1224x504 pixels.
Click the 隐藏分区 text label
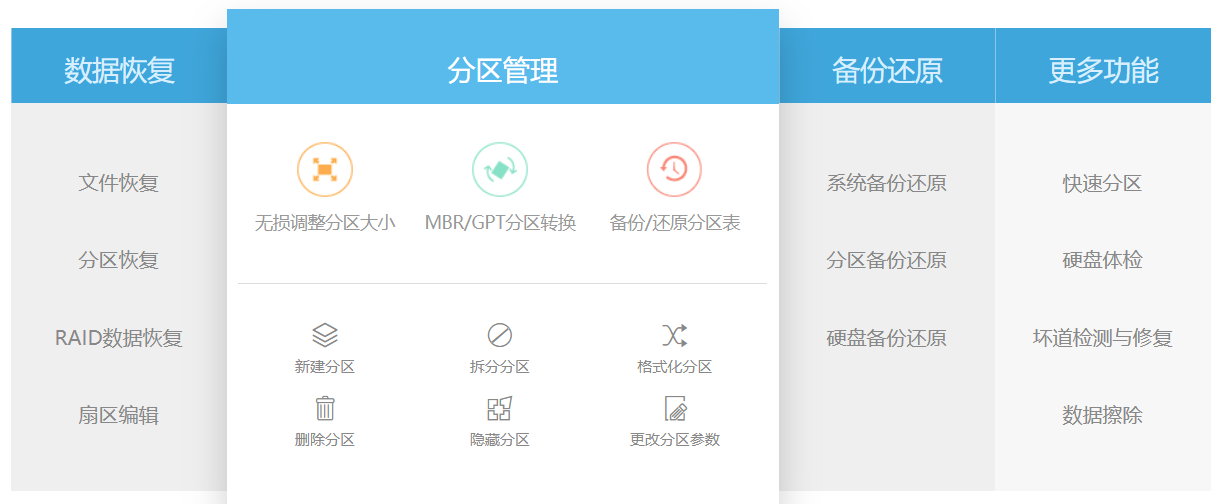(x=500, y=440)
